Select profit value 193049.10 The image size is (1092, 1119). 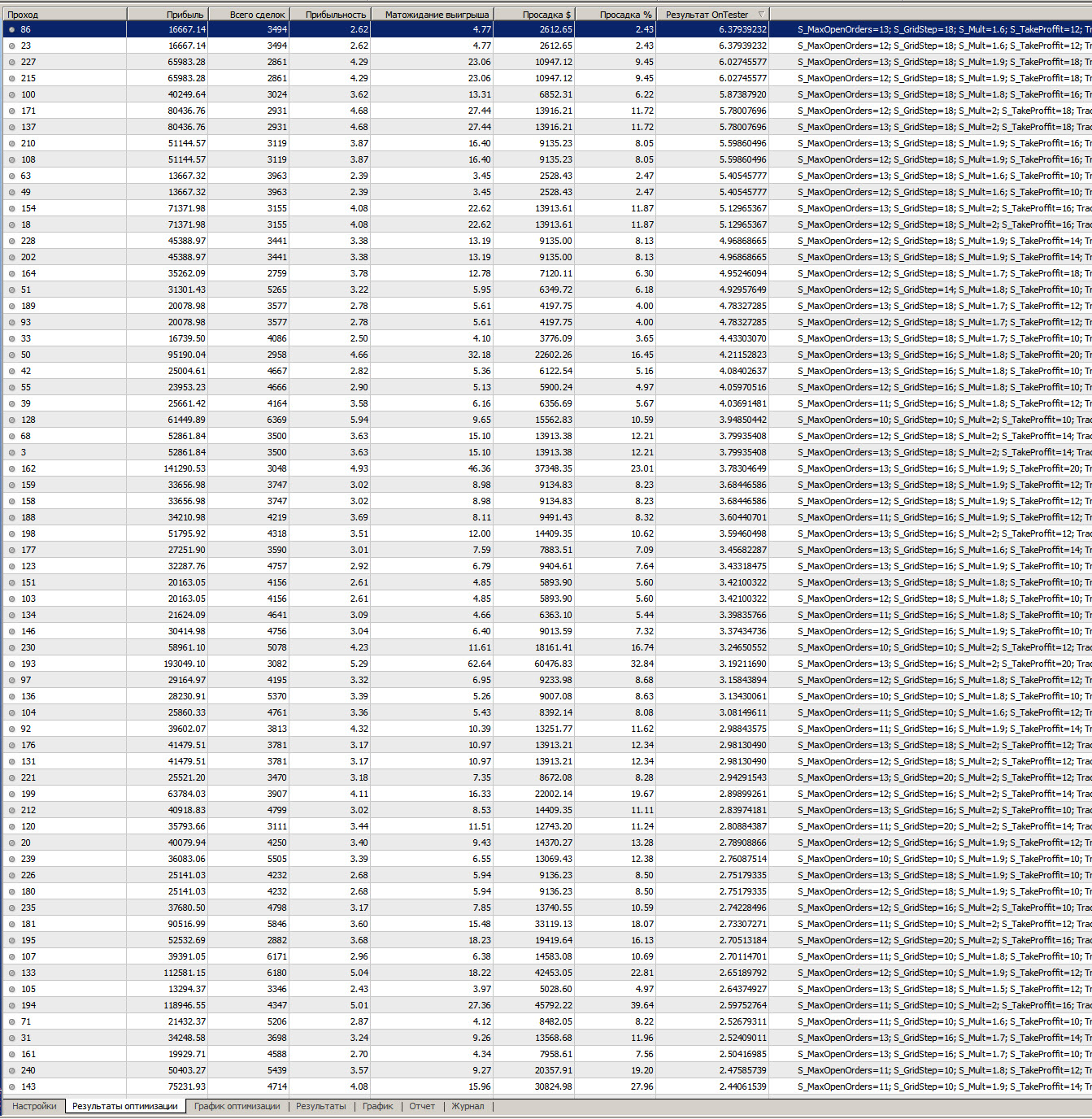click(x=185, y=664)
